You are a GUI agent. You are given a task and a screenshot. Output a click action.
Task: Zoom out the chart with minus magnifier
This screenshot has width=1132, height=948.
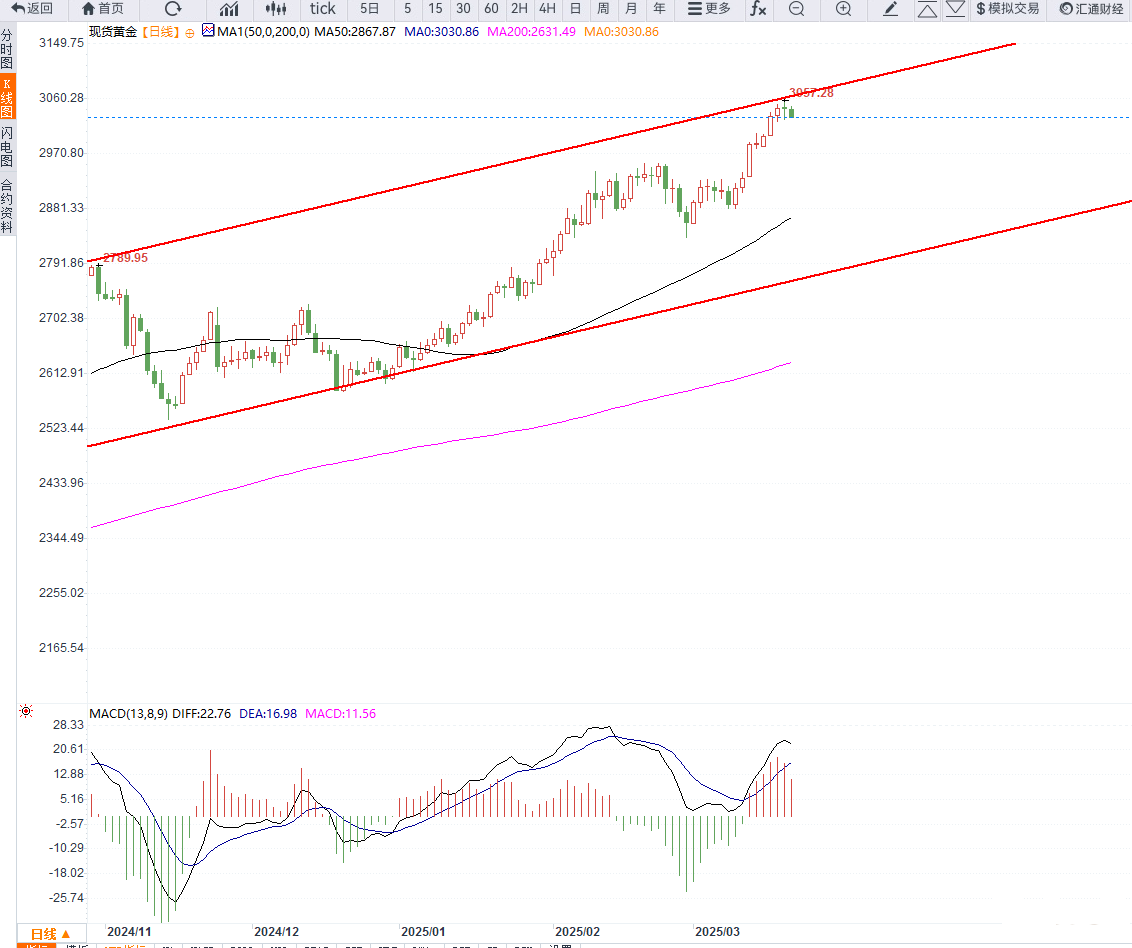coord(796,9)
